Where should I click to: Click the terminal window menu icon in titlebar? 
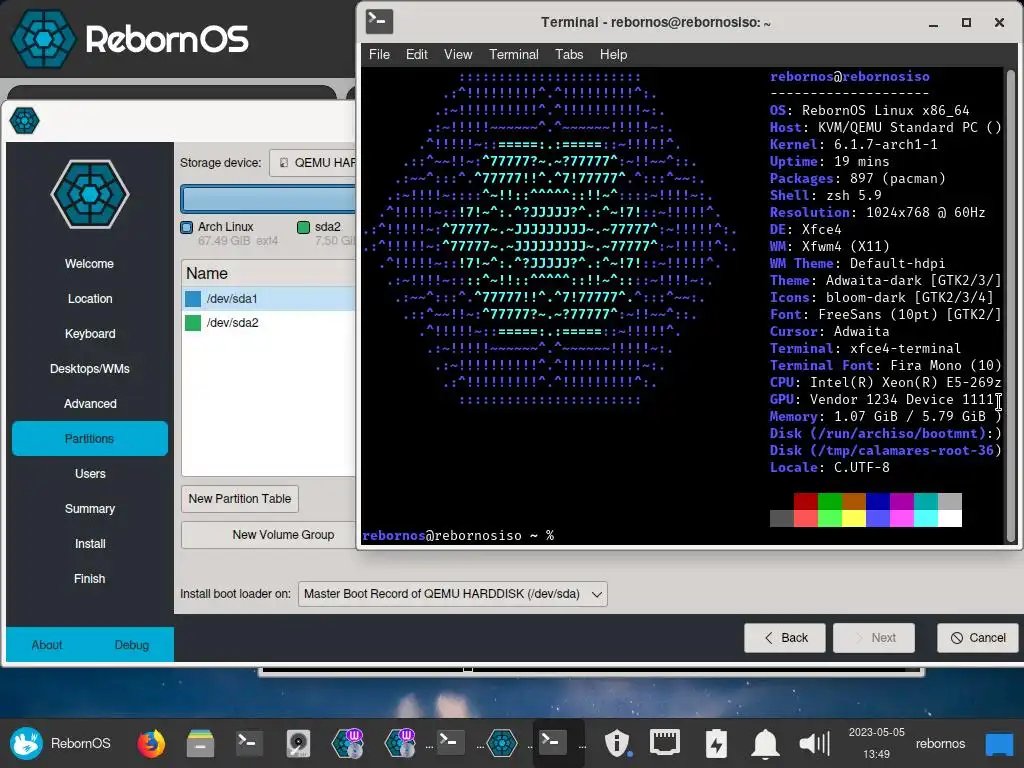click(379, 21)
